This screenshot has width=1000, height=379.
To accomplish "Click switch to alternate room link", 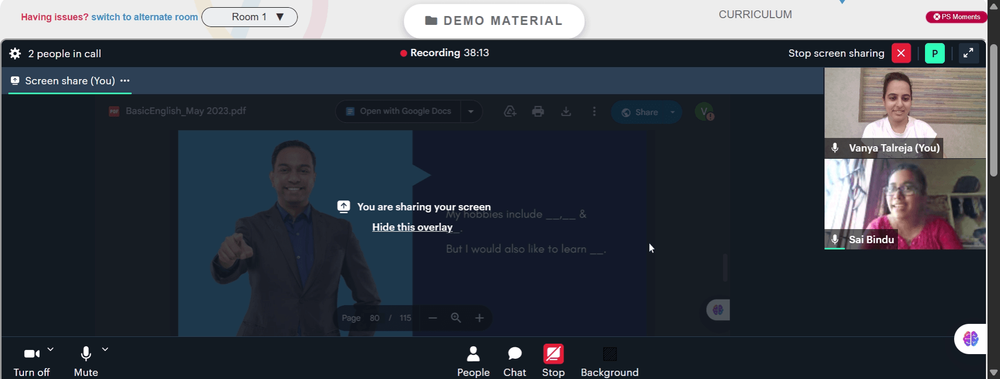I will [144, 17].
